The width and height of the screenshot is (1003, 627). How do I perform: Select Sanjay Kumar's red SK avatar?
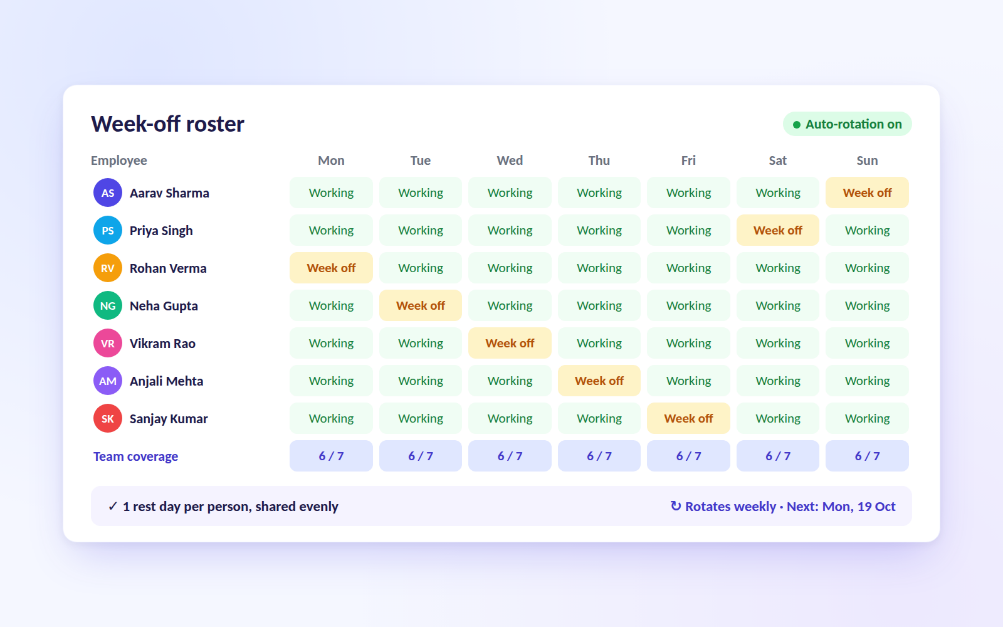107,419
